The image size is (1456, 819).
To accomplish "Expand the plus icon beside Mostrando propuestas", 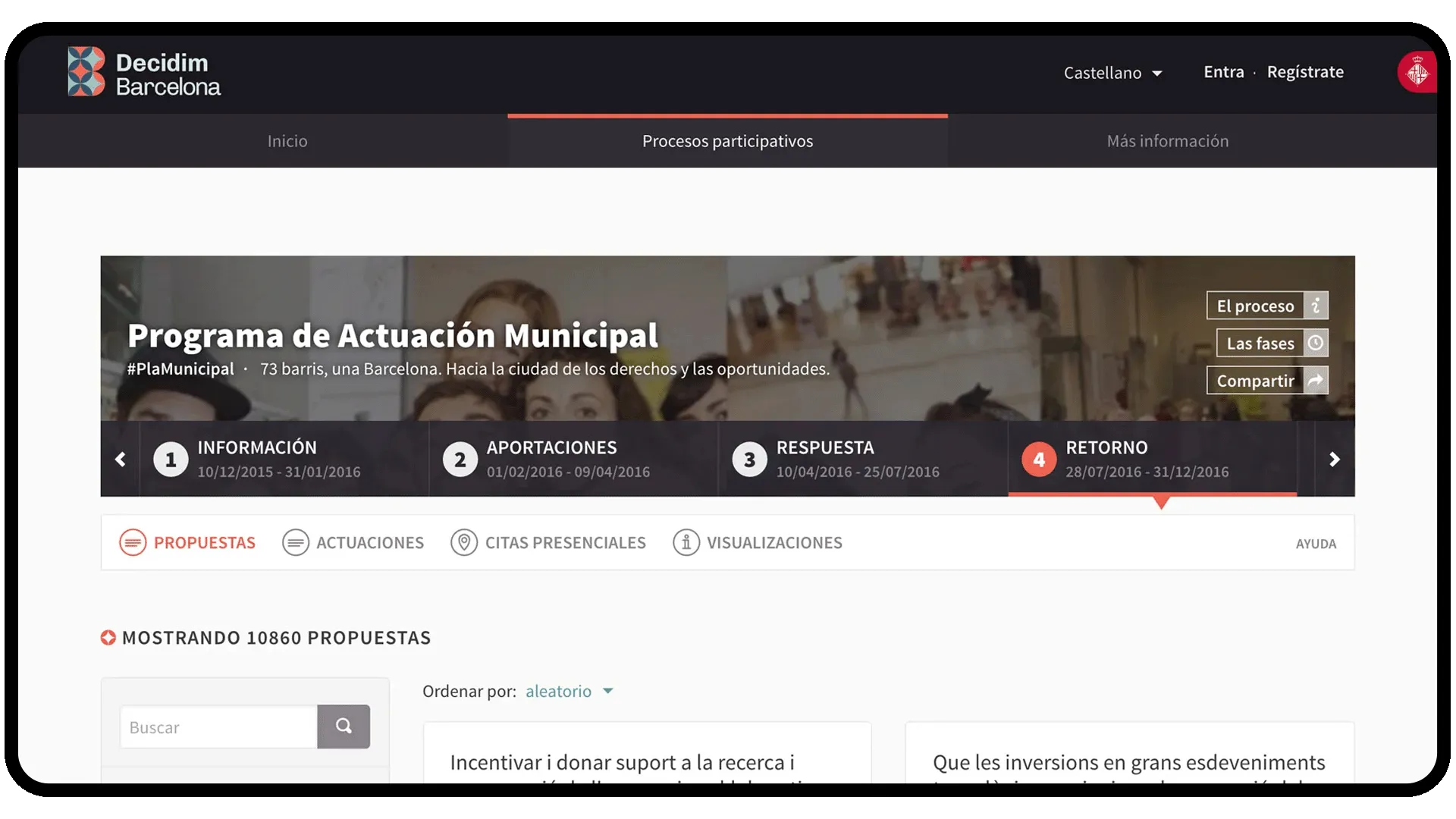I will point(108,638).
